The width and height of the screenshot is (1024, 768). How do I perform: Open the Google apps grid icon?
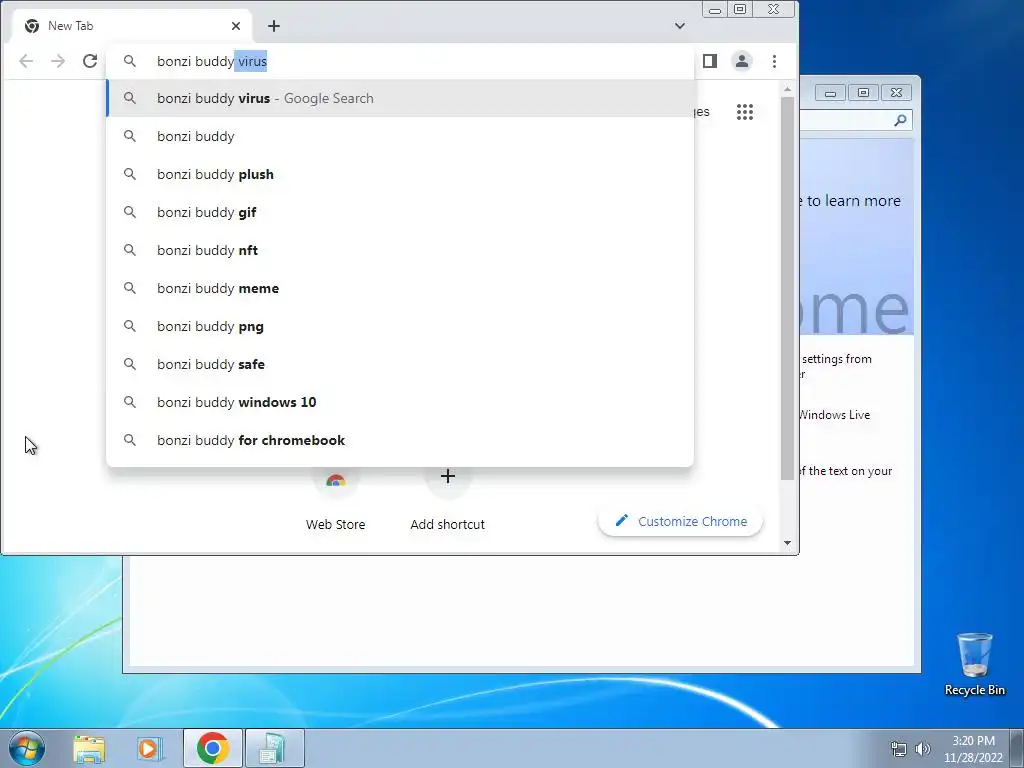(x=745, y=112)
